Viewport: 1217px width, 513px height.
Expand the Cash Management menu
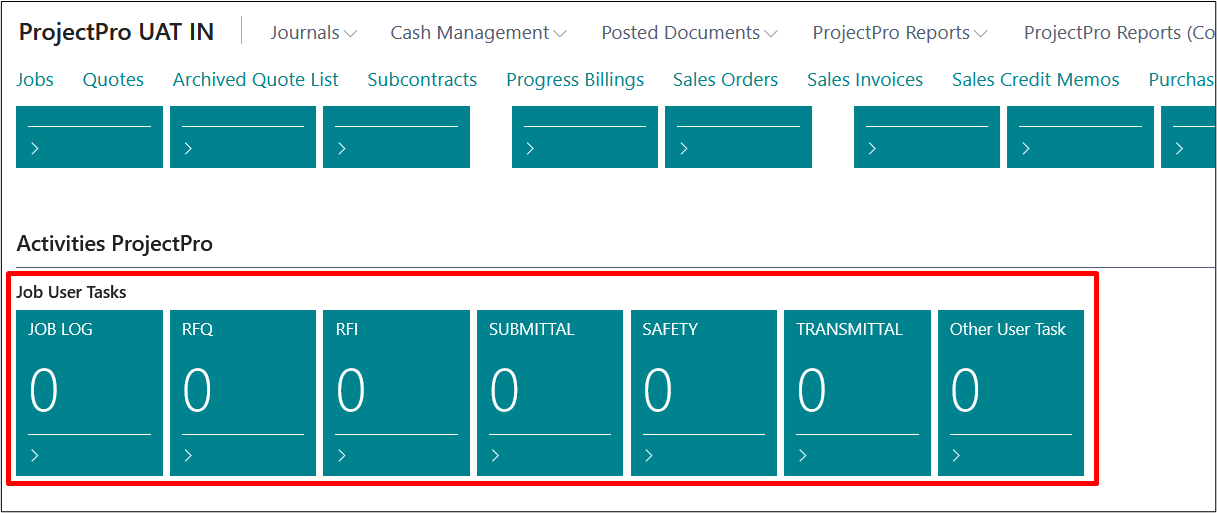click(479, 33)
